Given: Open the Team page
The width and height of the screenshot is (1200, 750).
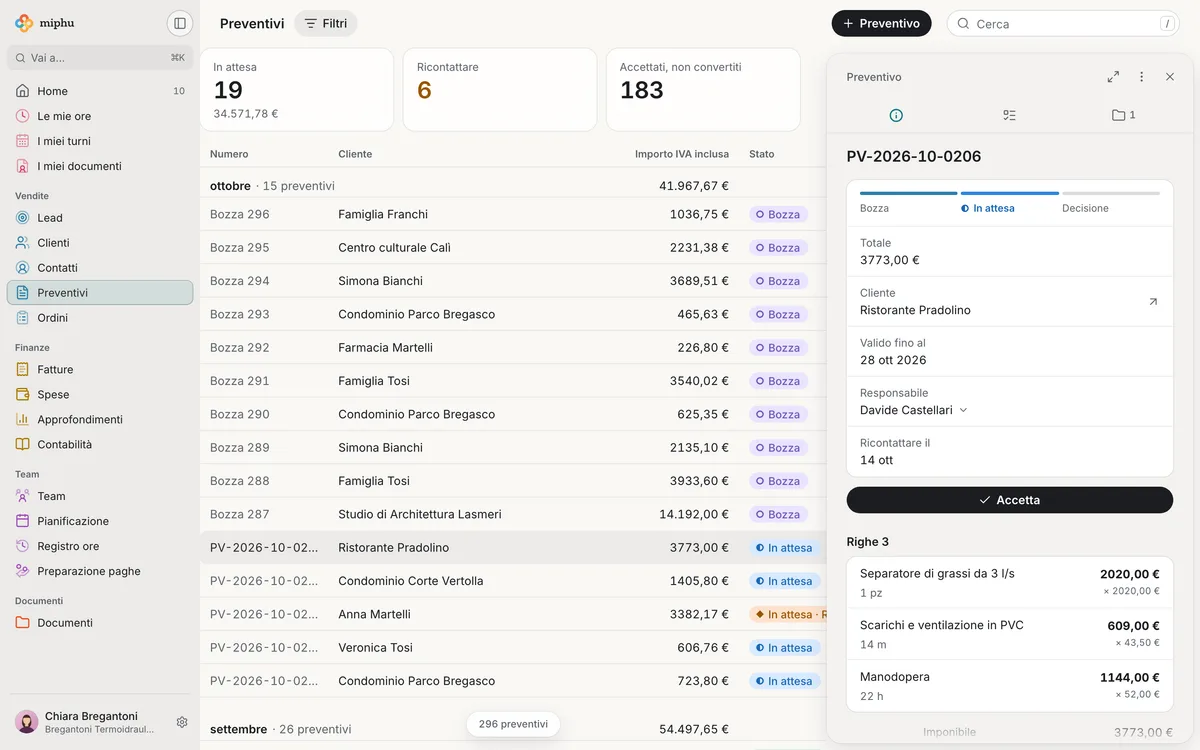Looking at the screenshot, I should pos(100,496).
